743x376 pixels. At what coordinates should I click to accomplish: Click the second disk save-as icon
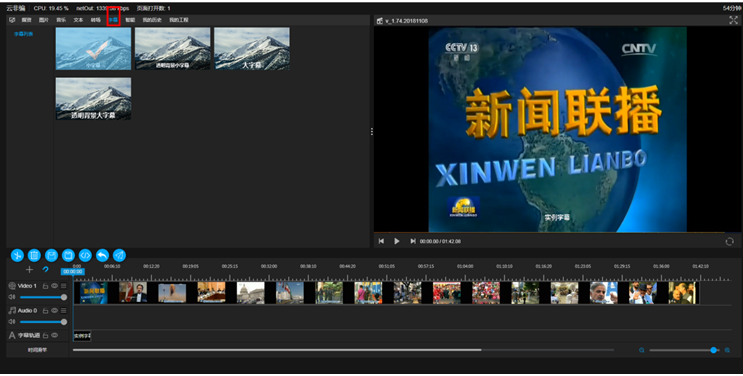(68, 256)
